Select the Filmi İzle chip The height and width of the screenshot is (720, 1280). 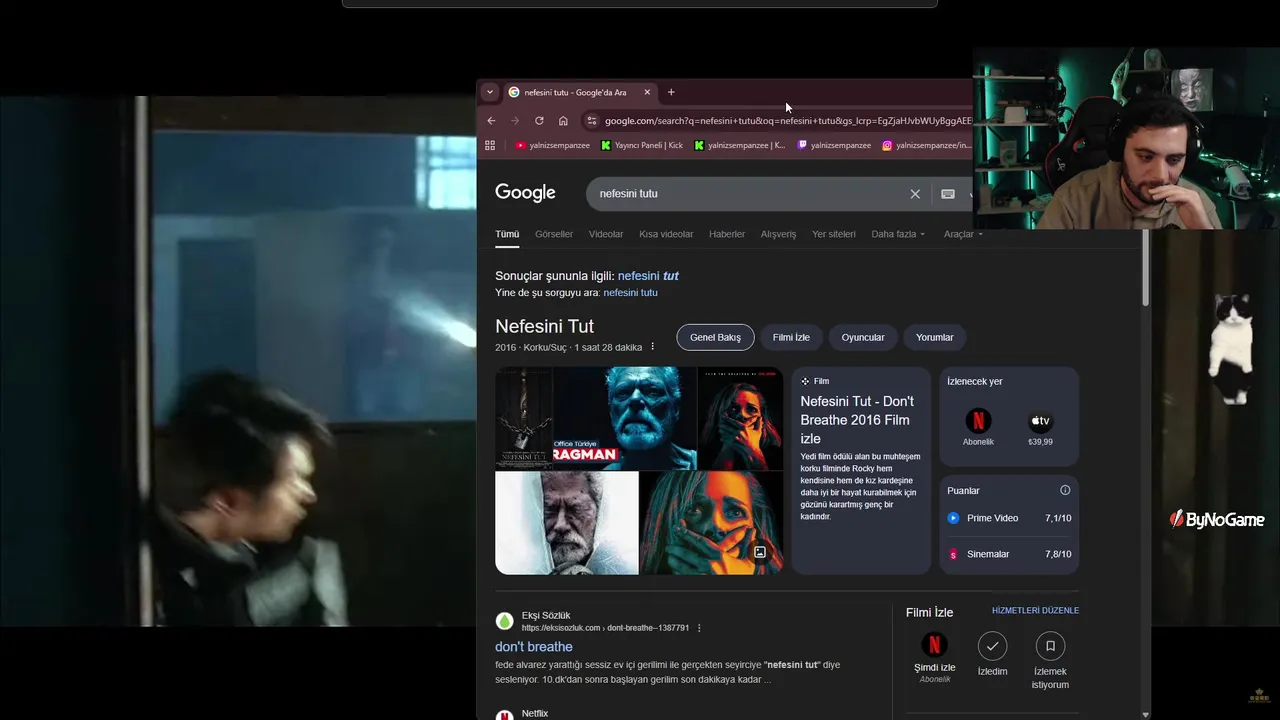coord(791,337)
